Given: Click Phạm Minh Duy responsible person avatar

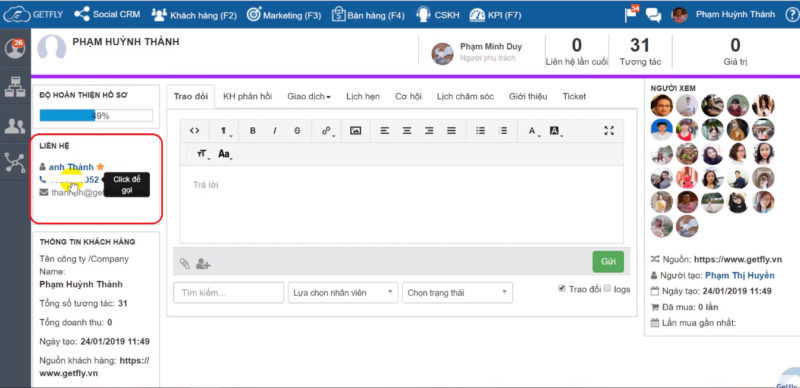Looking at the screenshot, I should pyautogui.click(x=442, y=53).
